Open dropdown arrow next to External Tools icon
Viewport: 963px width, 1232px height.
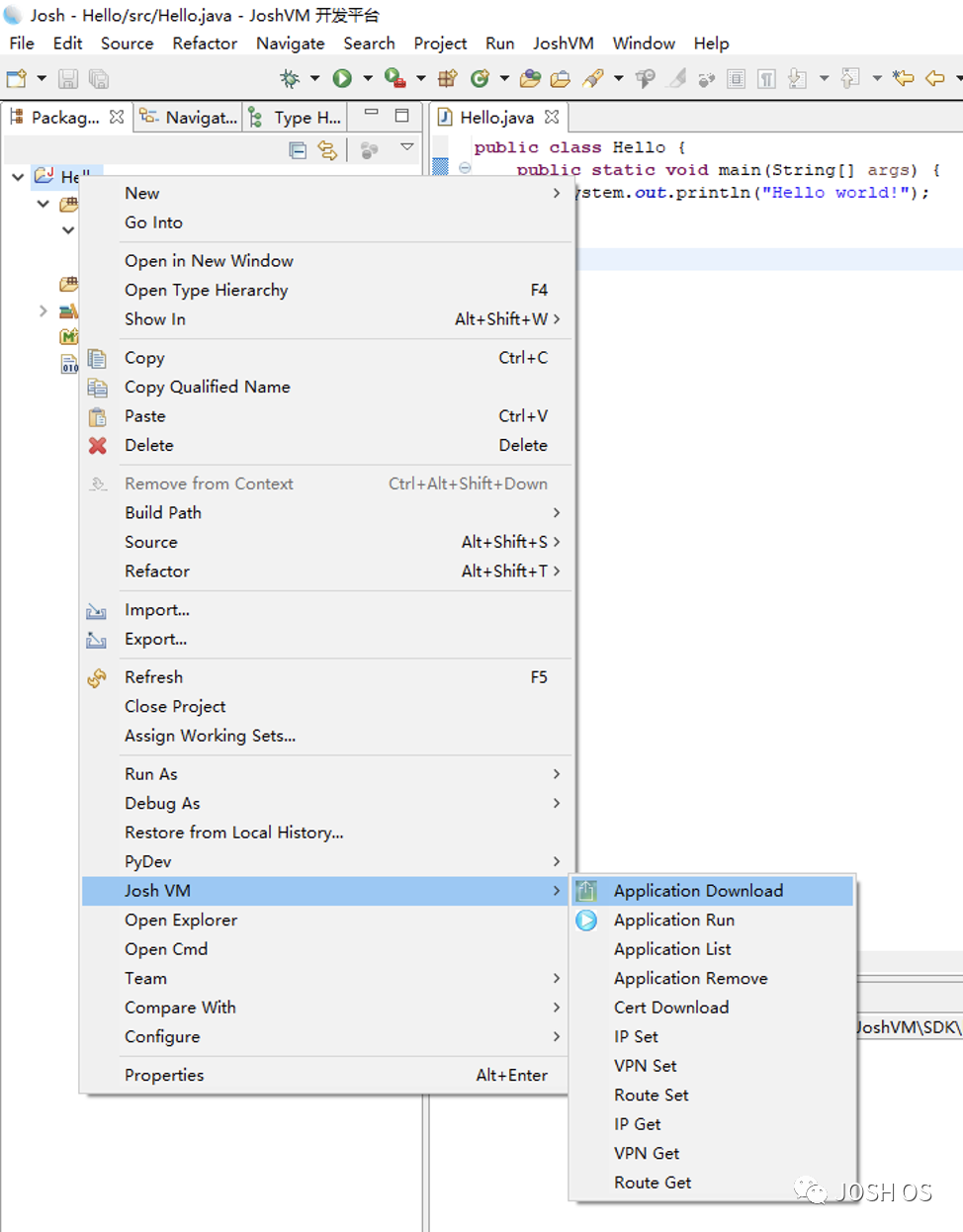[x=420, y=78]
